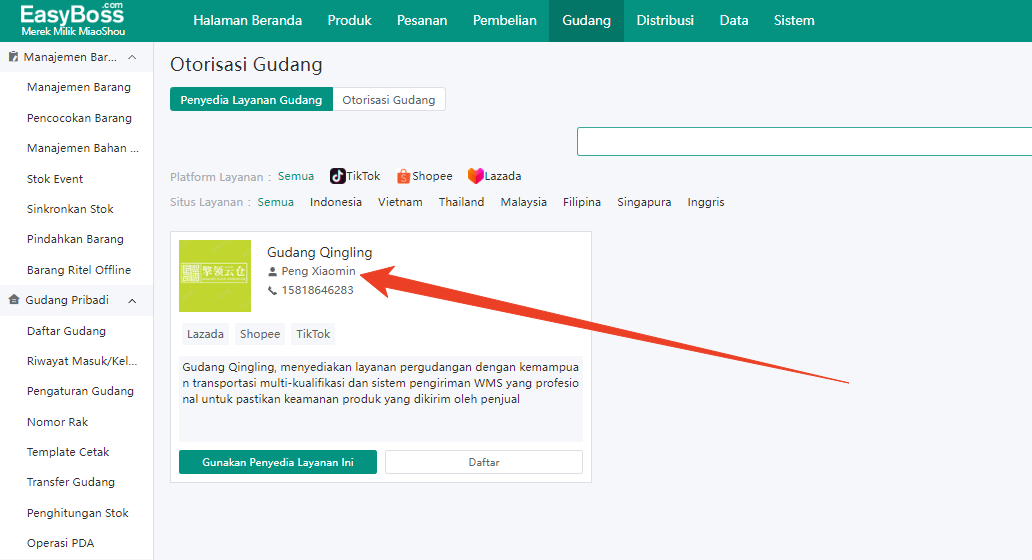Image resolution: width=1032 pixels, height=560 pixels.
Task: Open Stok Event sidebar item
Action: [x=55, y=179]
